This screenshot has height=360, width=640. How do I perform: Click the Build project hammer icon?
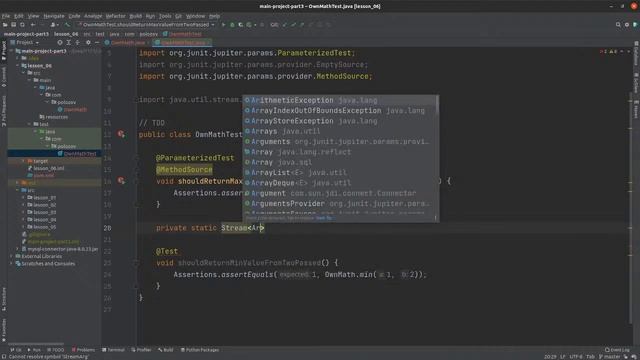[67, 25]
